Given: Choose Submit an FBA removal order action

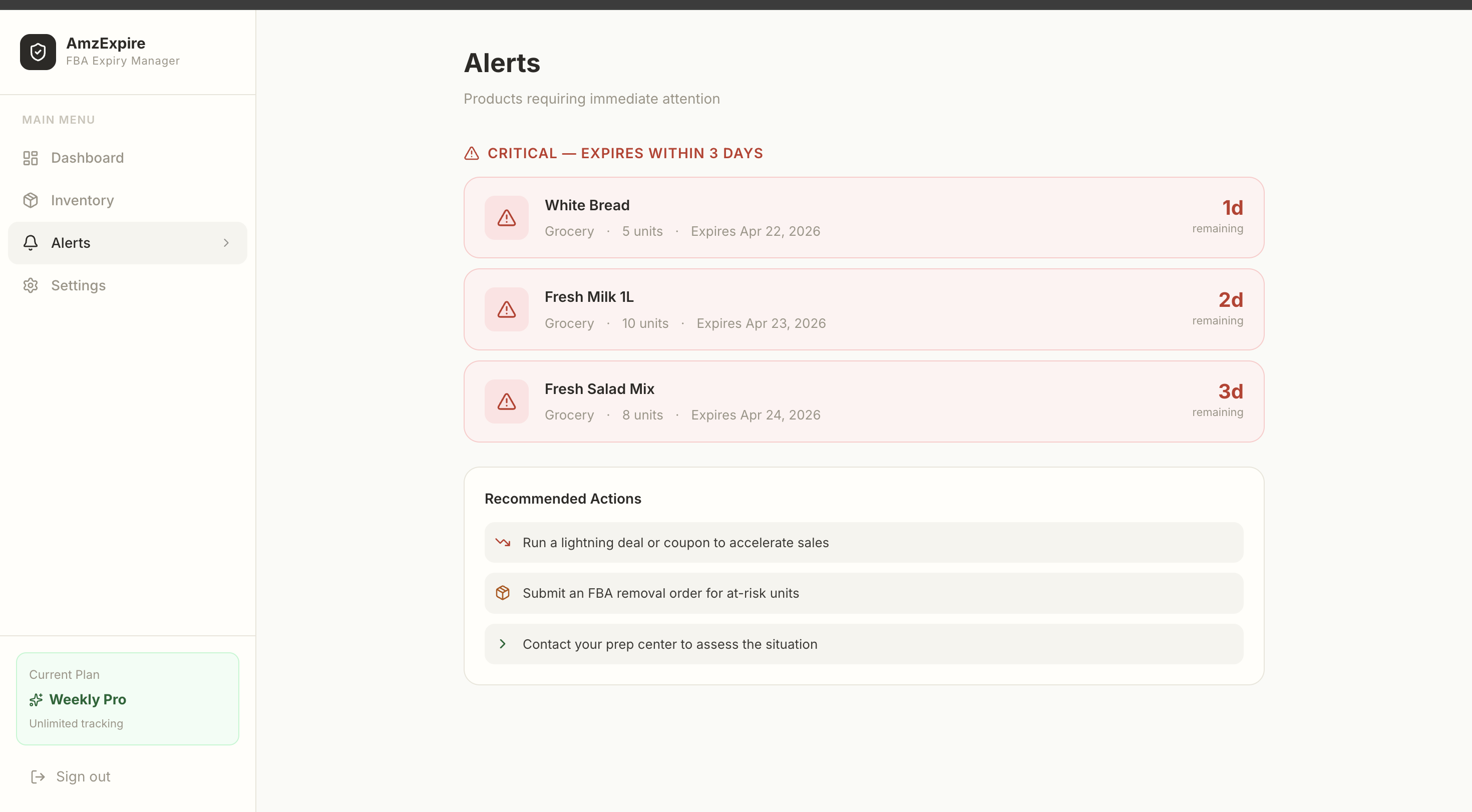Looking at the screenshot, I should click(x=864, y=593).
